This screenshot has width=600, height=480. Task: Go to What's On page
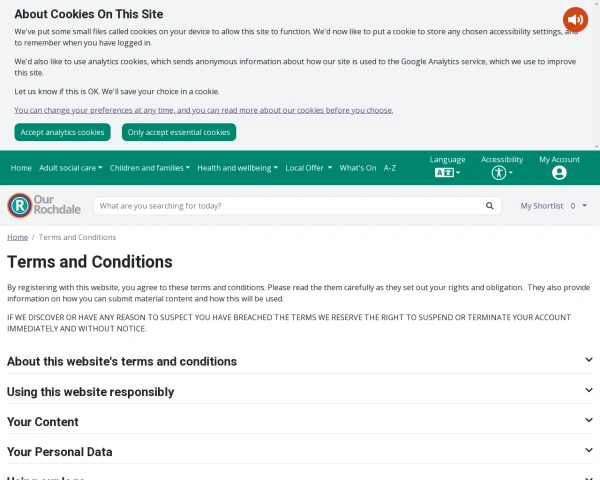point(358,168)
